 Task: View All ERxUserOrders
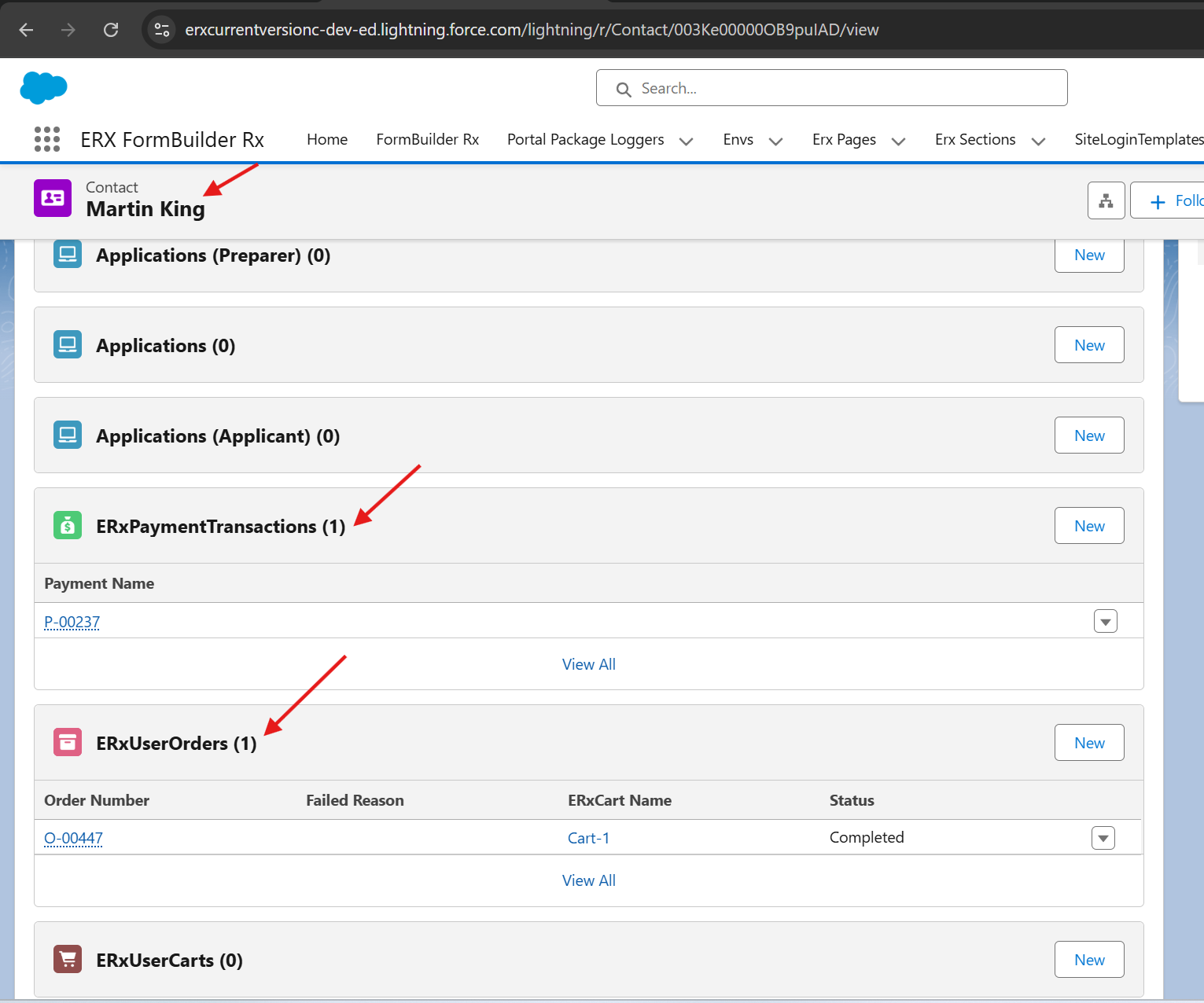[x=588, y=880]
